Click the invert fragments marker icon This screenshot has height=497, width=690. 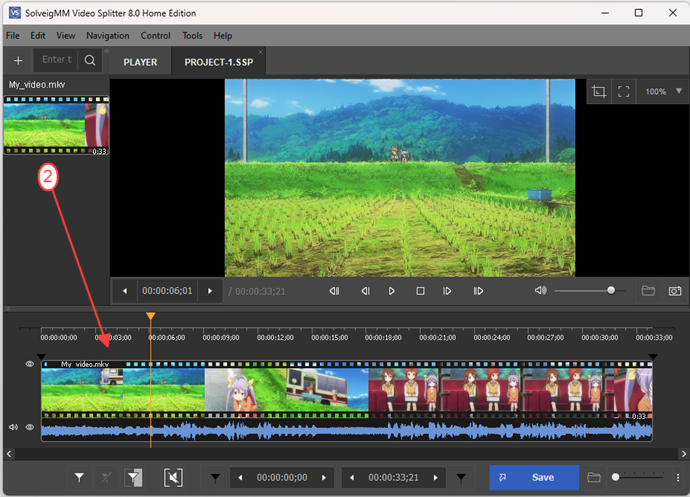click(x=134, y=477)
